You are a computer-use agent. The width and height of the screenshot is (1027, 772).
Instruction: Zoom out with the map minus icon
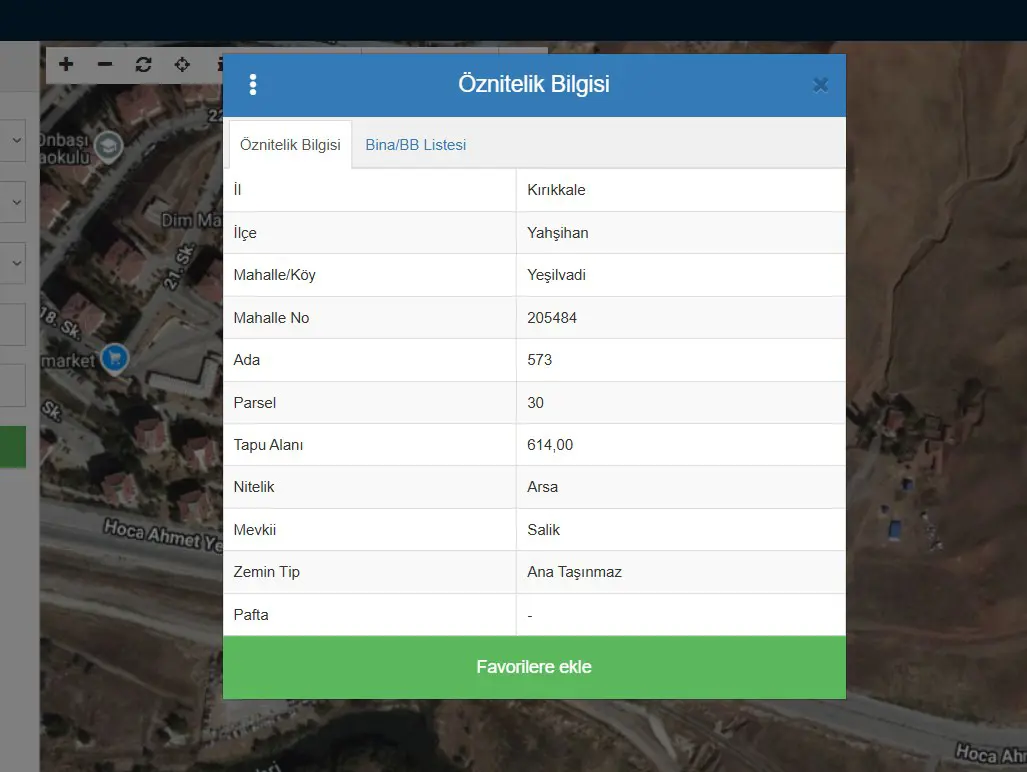pos(105,64)
